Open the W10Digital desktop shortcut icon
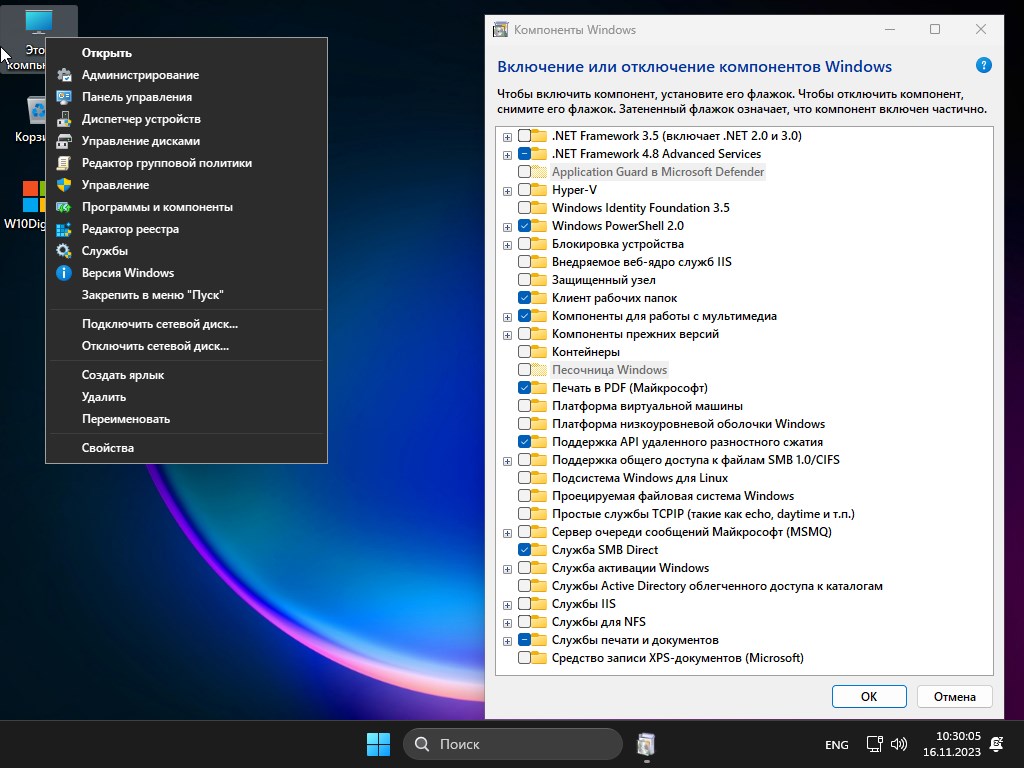The width and height of the screenshot is (1024, 768). point(34,197)
